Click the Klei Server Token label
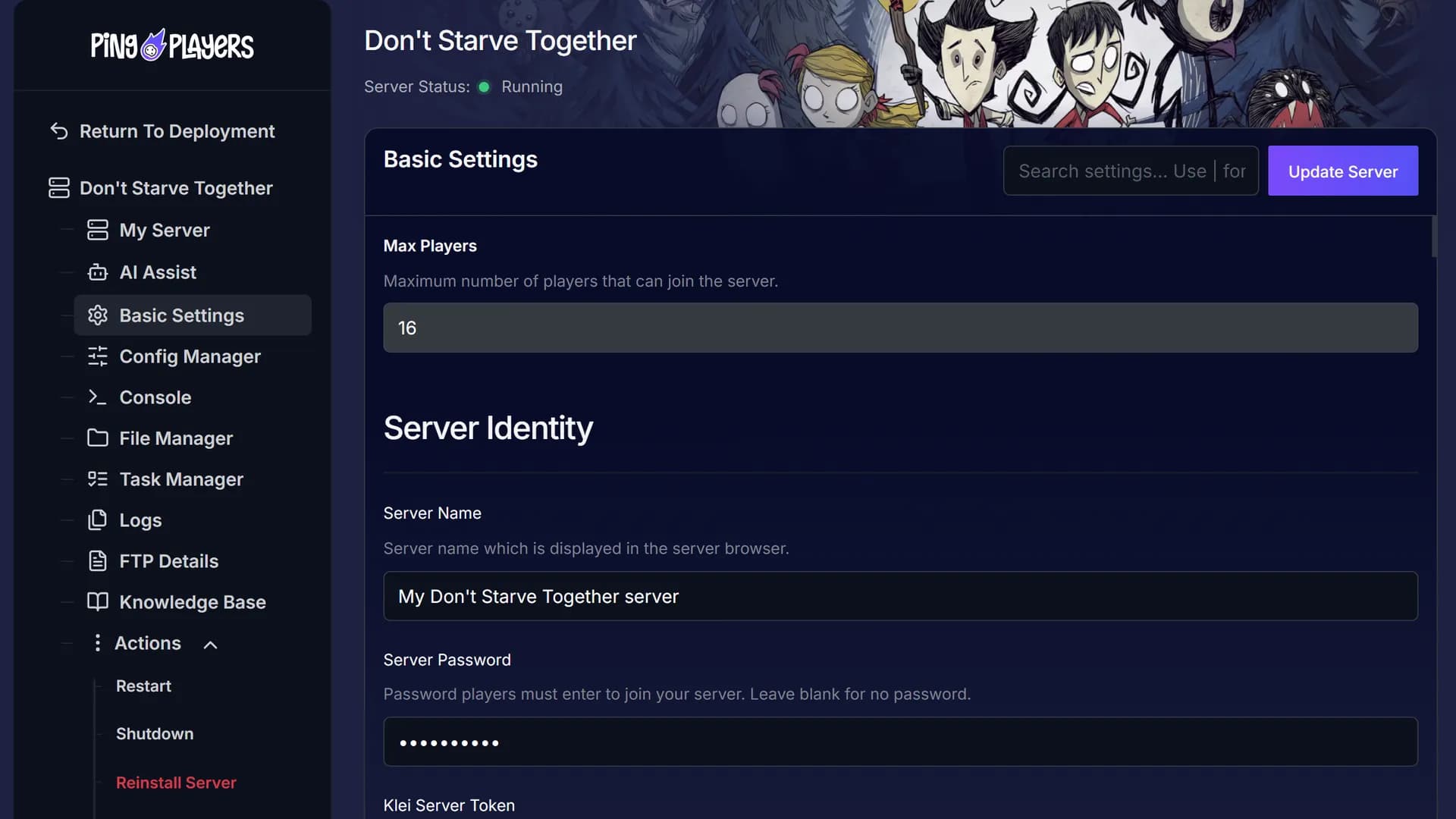This screenshot has width=1456, height=819. click(x=449, y=805)
